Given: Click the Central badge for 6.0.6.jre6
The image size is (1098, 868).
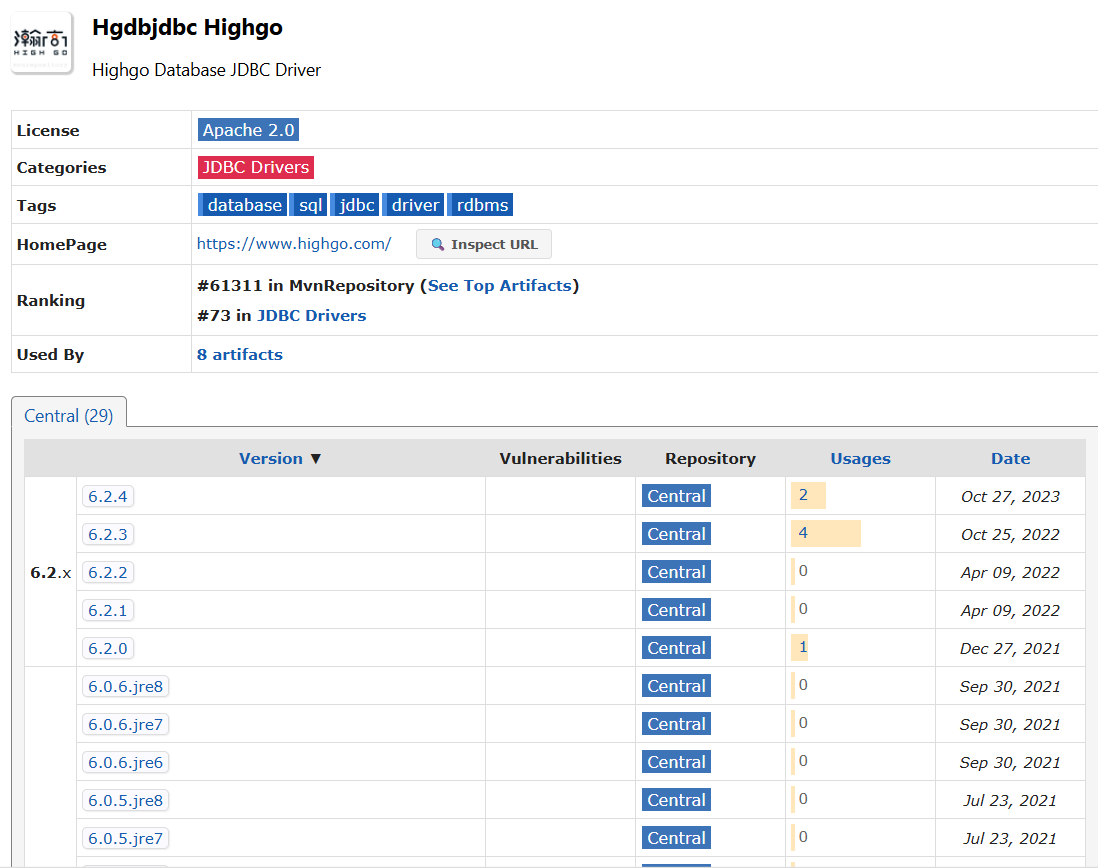Looking at the screenshot, I should (x=676, y=762).
